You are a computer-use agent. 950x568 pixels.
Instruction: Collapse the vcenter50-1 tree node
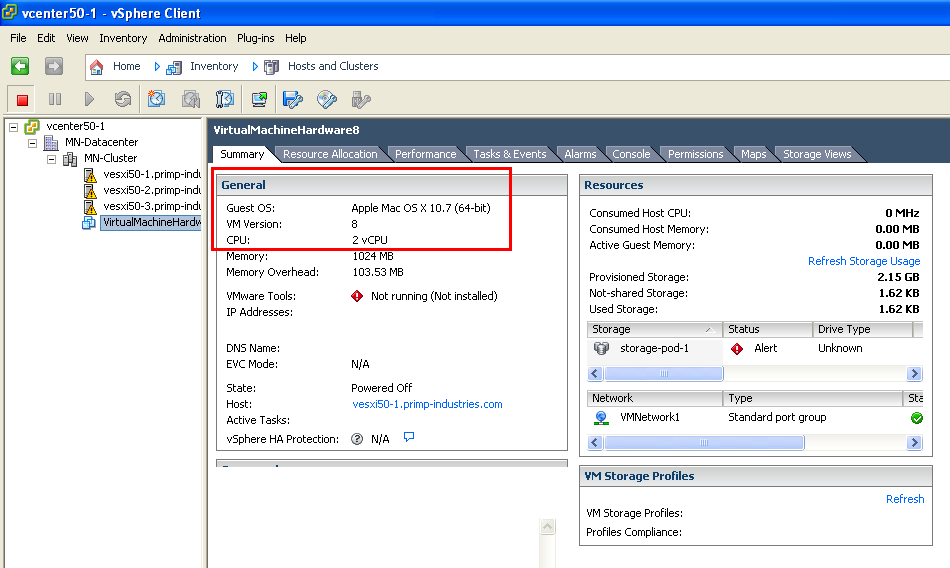[x=13, y=127]
